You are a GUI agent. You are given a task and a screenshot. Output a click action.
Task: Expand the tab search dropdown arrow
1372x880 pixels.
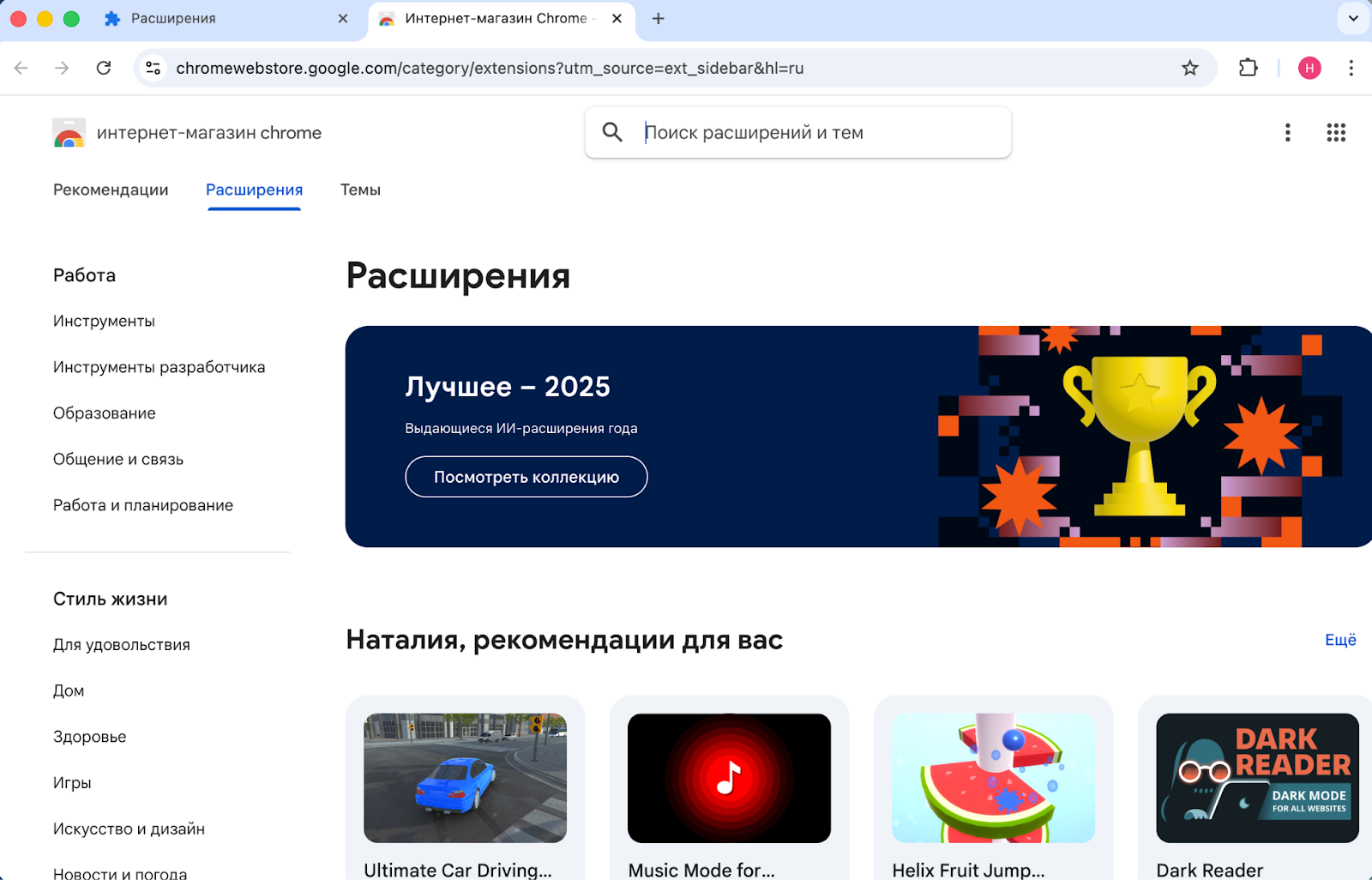[x=1353, y=19]
